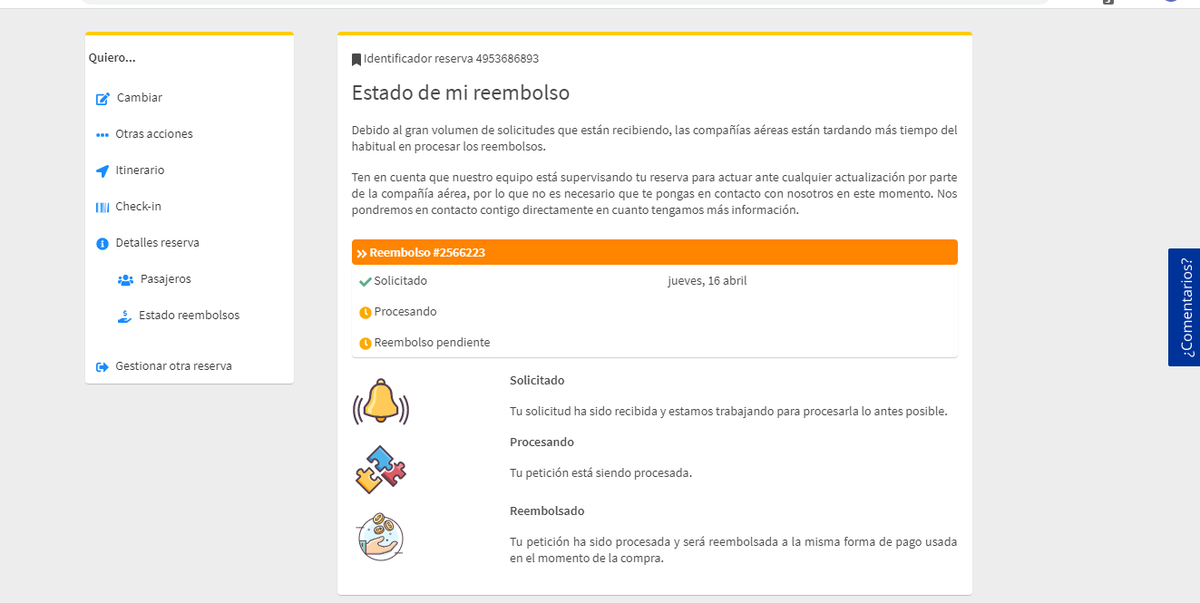Click text starting Tu solicitud ha sido recibida
Viewport: 1200px width, 603px height.
pos(728,411)
